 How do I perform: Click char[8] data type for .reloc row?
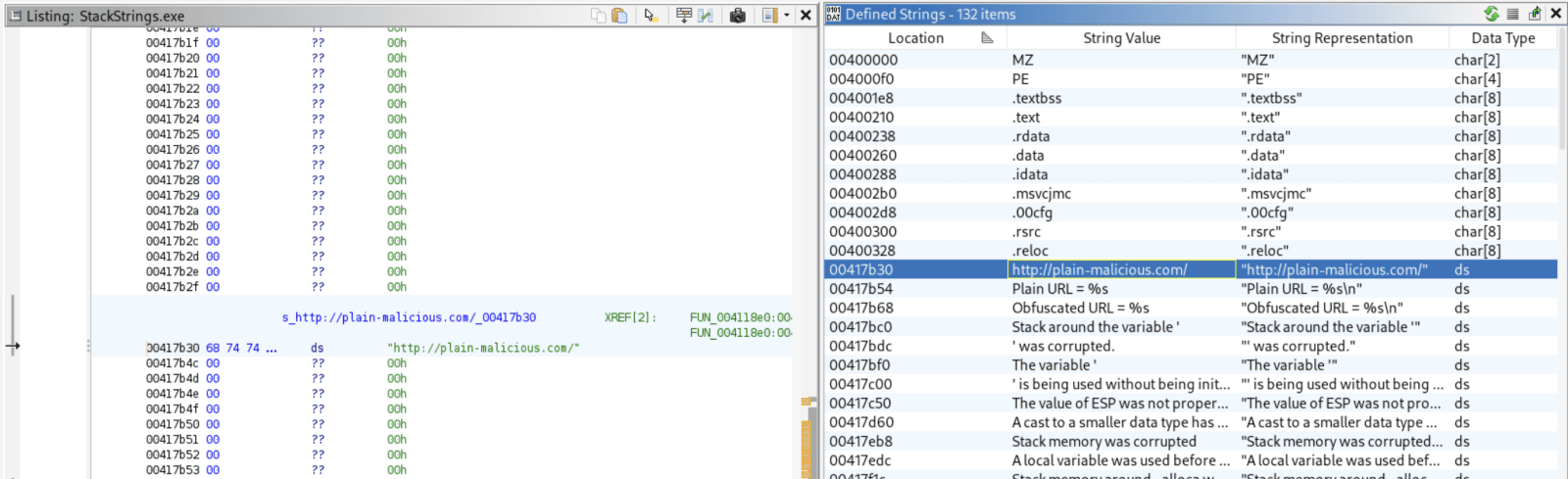point(1477,251)
